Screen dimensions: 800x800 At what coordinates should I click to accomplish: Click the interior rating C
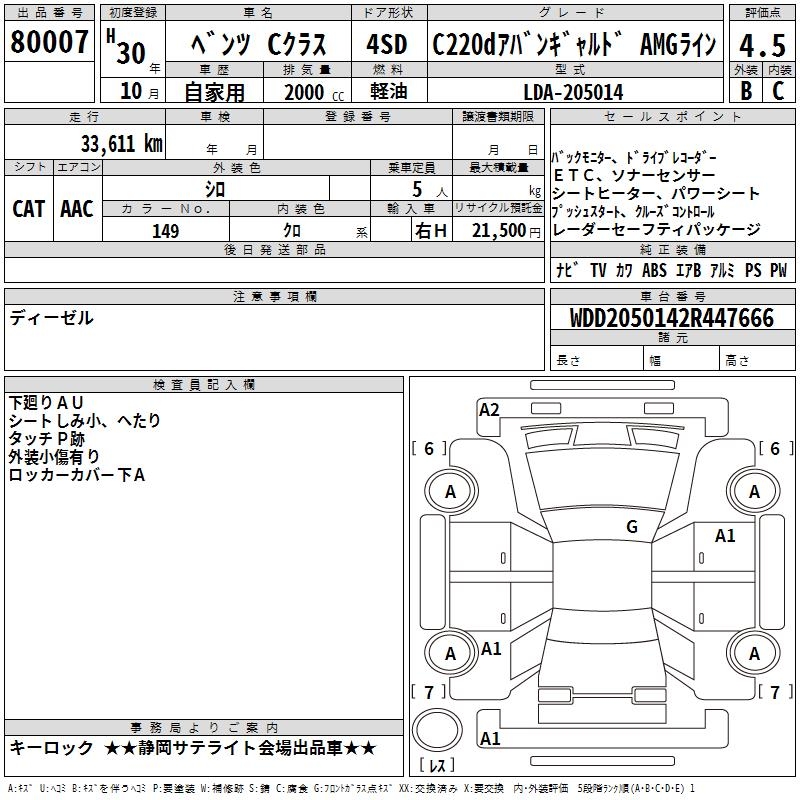click(778, 91)
